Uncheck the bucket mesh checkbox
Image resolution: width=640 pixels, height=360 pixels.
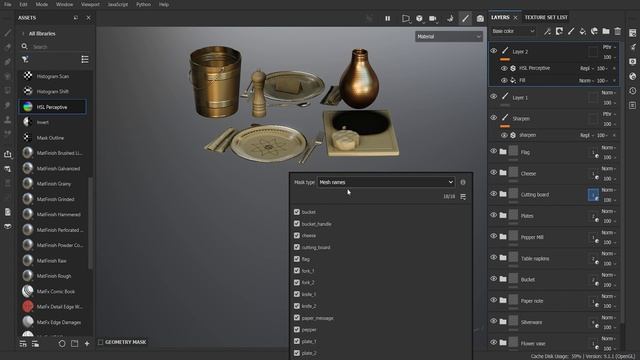297,212
